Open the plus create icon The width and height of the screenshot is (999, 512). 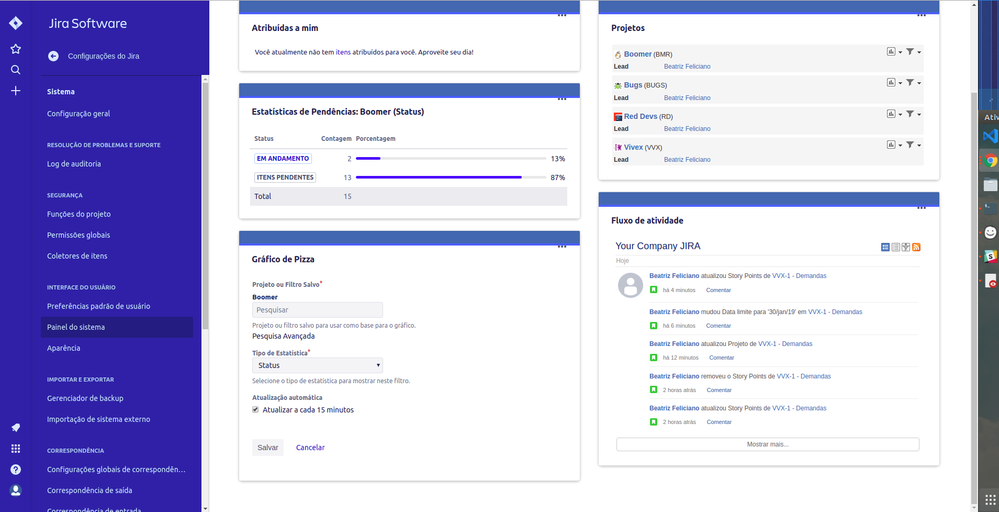(x=15, y=90)
